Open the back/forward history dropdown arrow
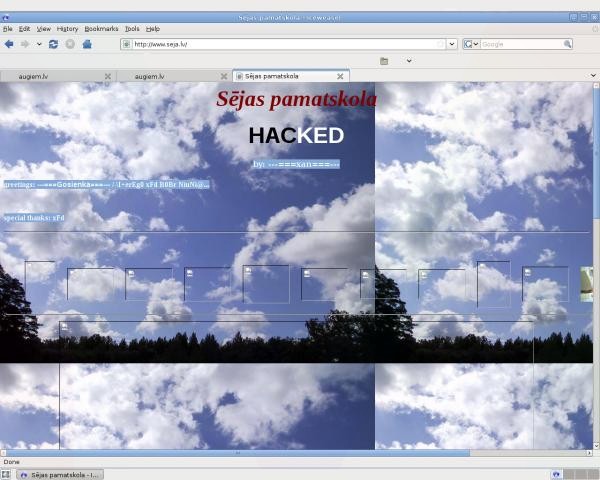This screenshot has height=480, width=600. click(x=39, y=44)
